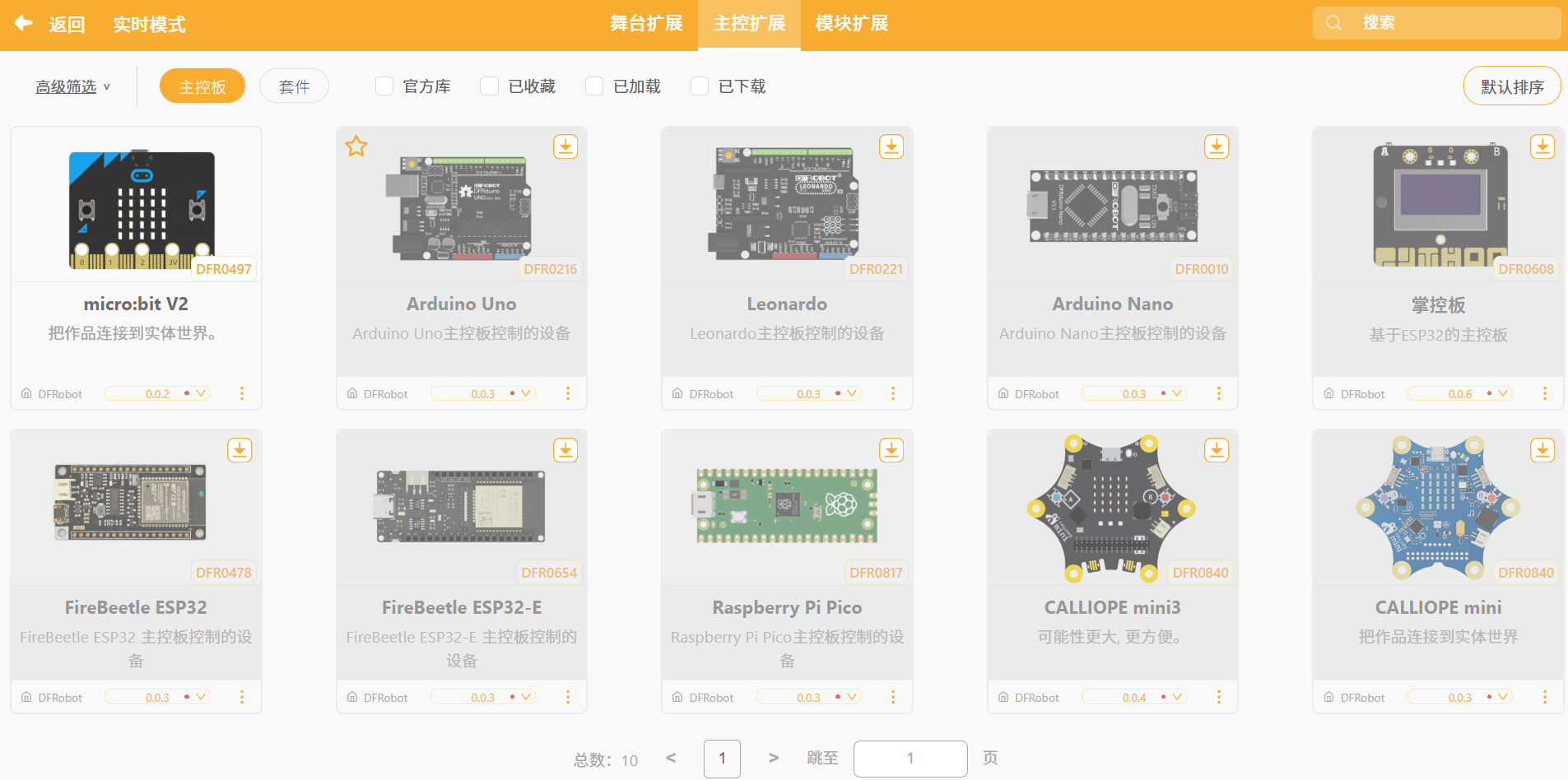Expand the 高级筛选 advanced filter
Viewport: 1568px width, 780px height.
(x=72, y=86)
